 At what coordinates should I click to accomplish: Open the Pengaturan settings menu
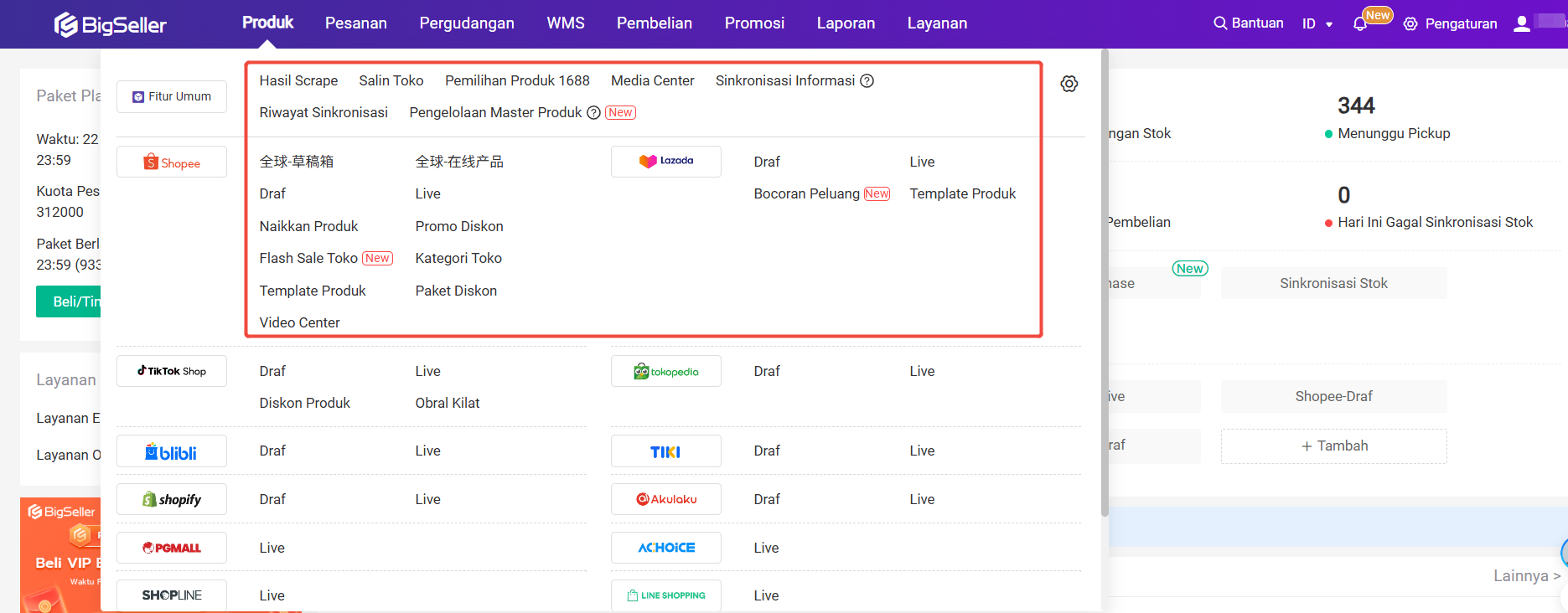point(1451,24)
